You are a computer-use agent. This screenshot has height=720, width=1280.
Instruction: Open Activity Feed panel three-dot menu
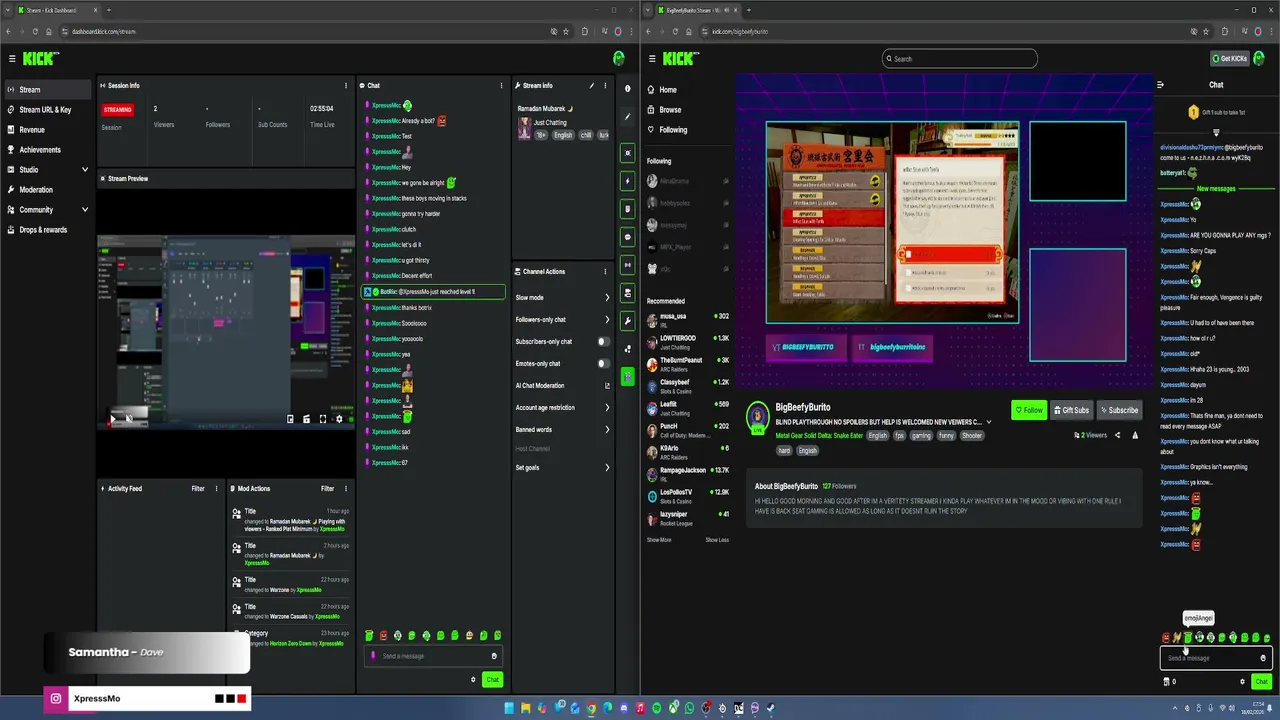pos(217,489)
